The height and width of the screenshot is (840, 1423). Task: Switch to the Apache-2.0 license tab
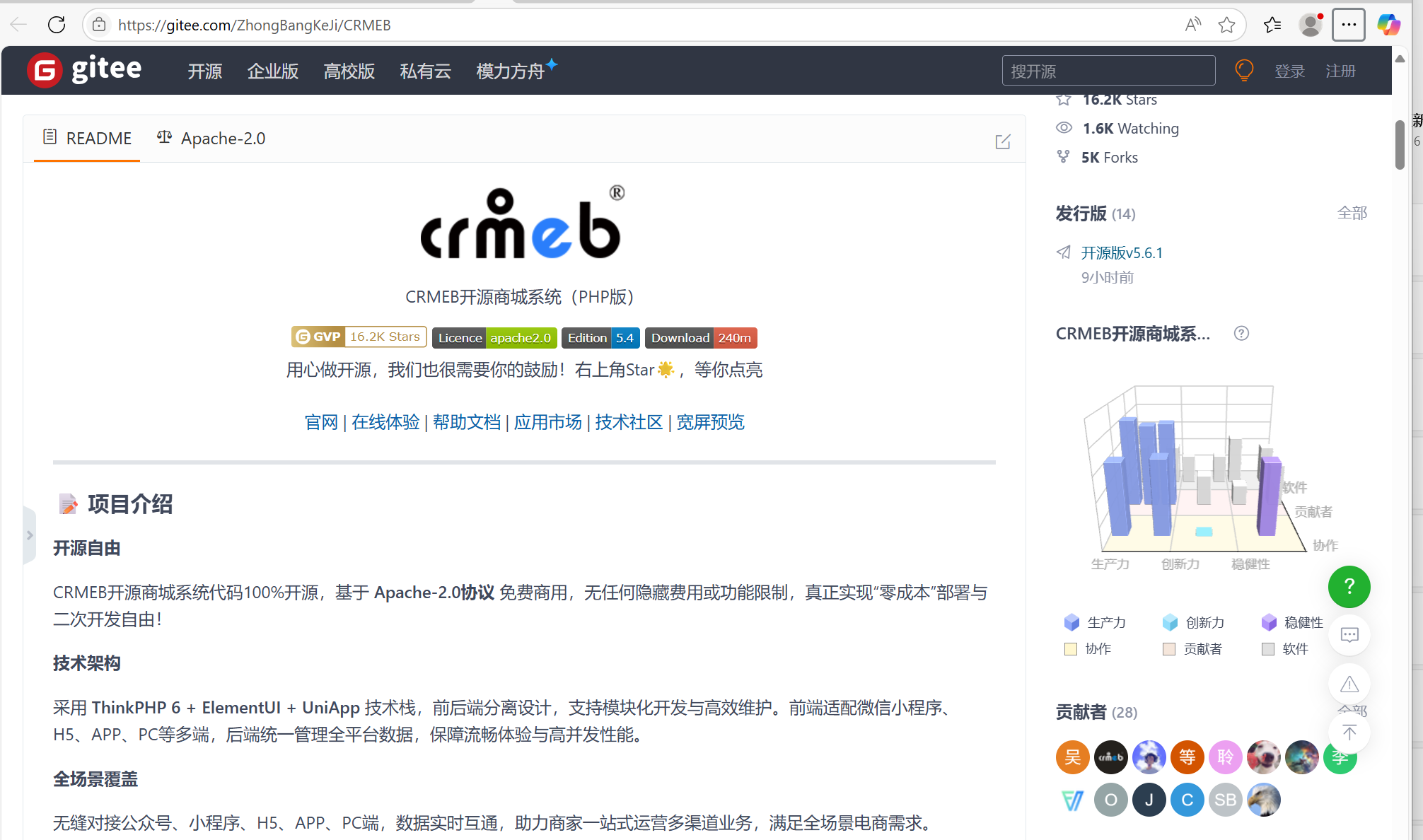pyautogui.click(x=211, y=139)
